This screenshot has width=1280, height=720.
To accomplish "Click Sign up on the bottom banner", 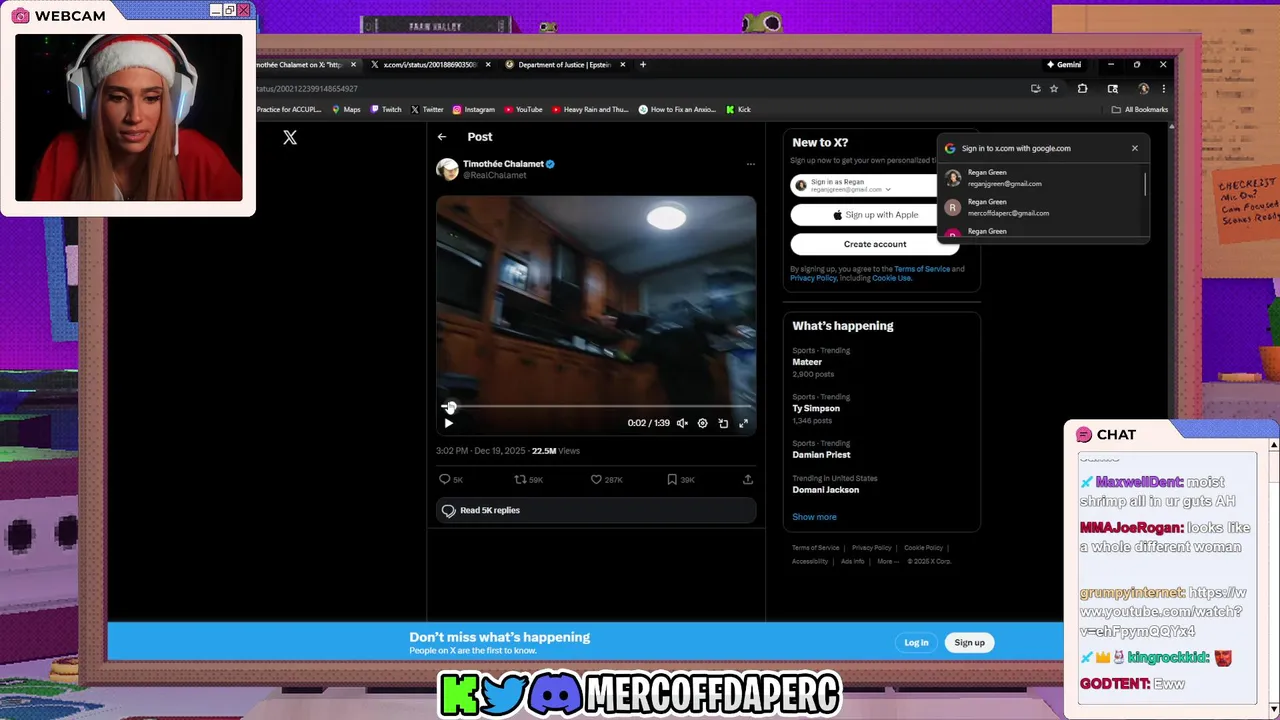I will [969, 642].
